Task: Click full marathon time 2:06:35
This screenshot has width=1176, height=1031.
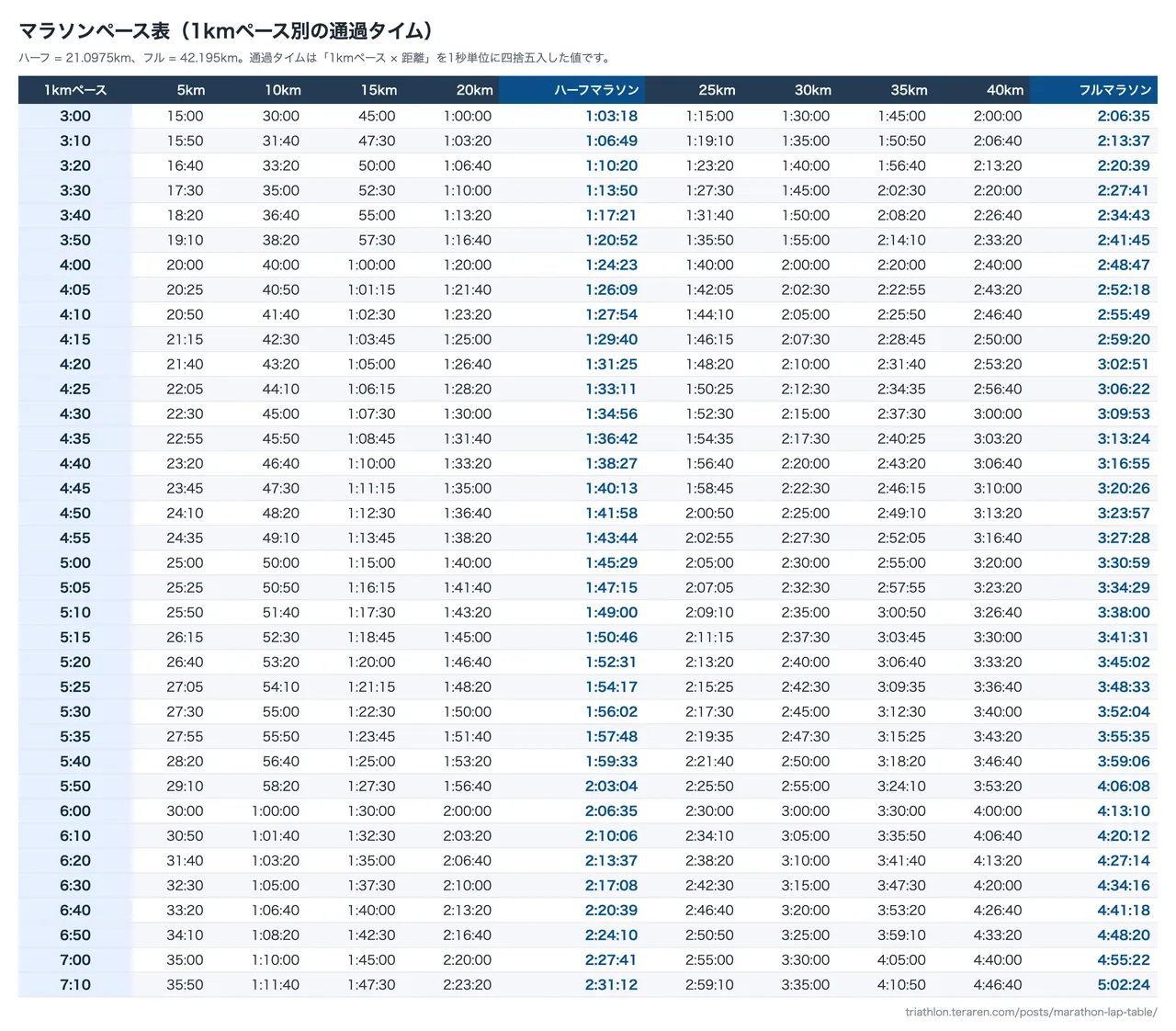Action: [x=1123, y=116]
